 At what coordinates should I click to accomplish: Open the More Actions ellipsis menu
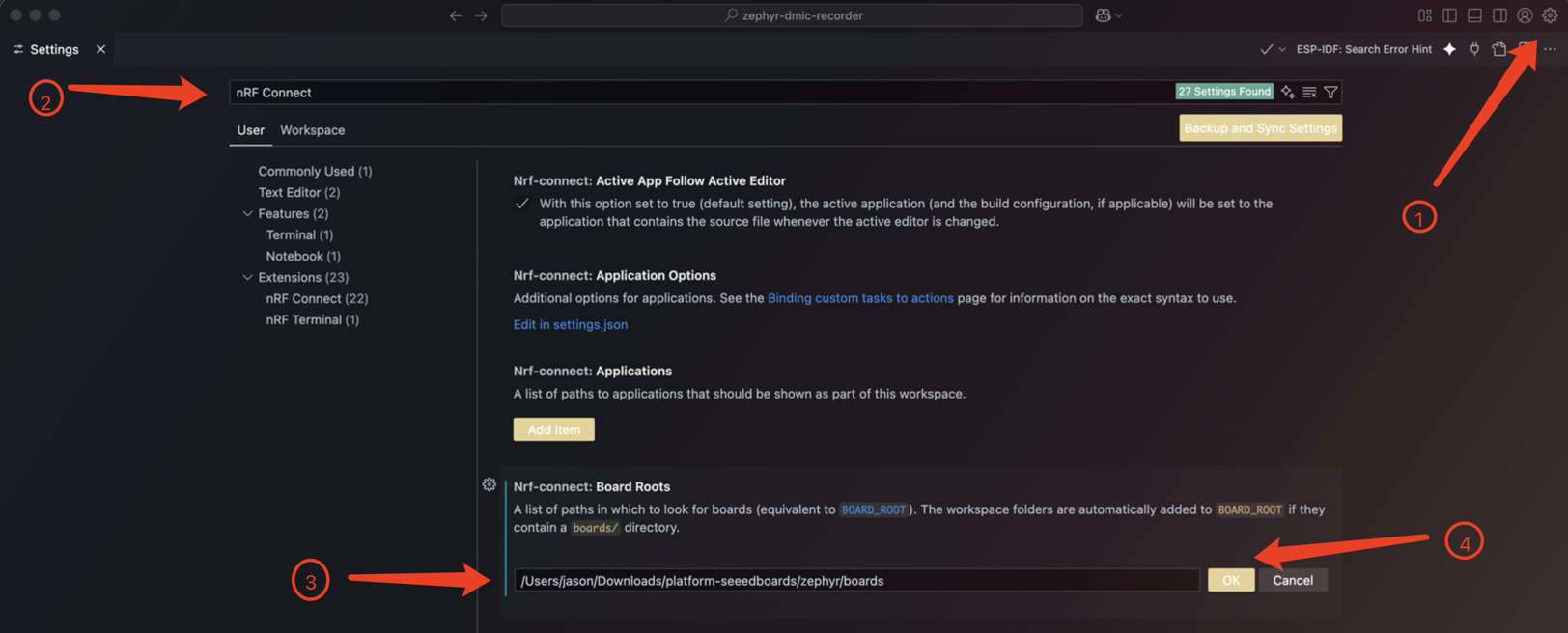[x=1550, y=49]
